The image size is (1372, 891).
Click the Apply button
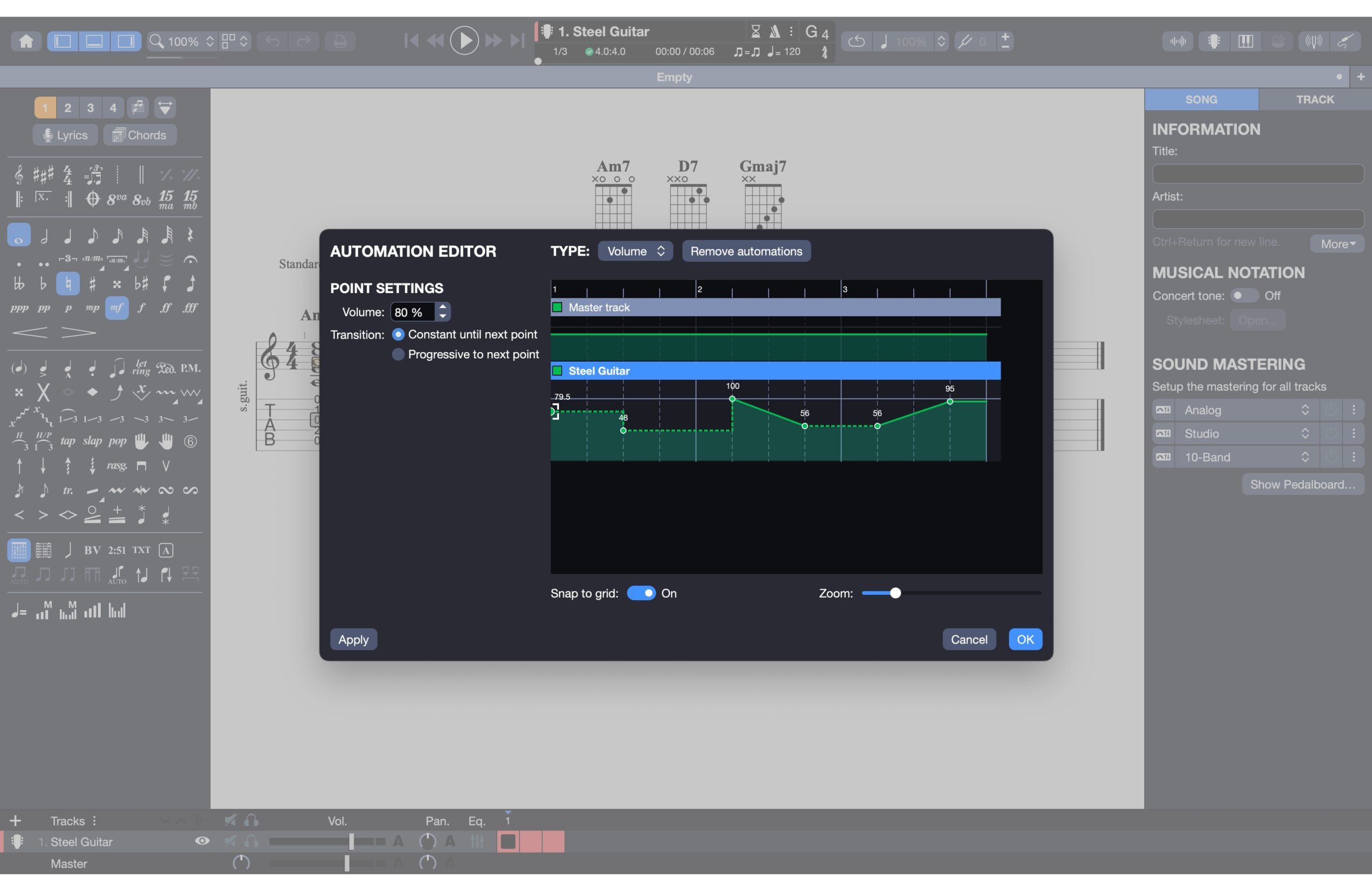[353, 639]
